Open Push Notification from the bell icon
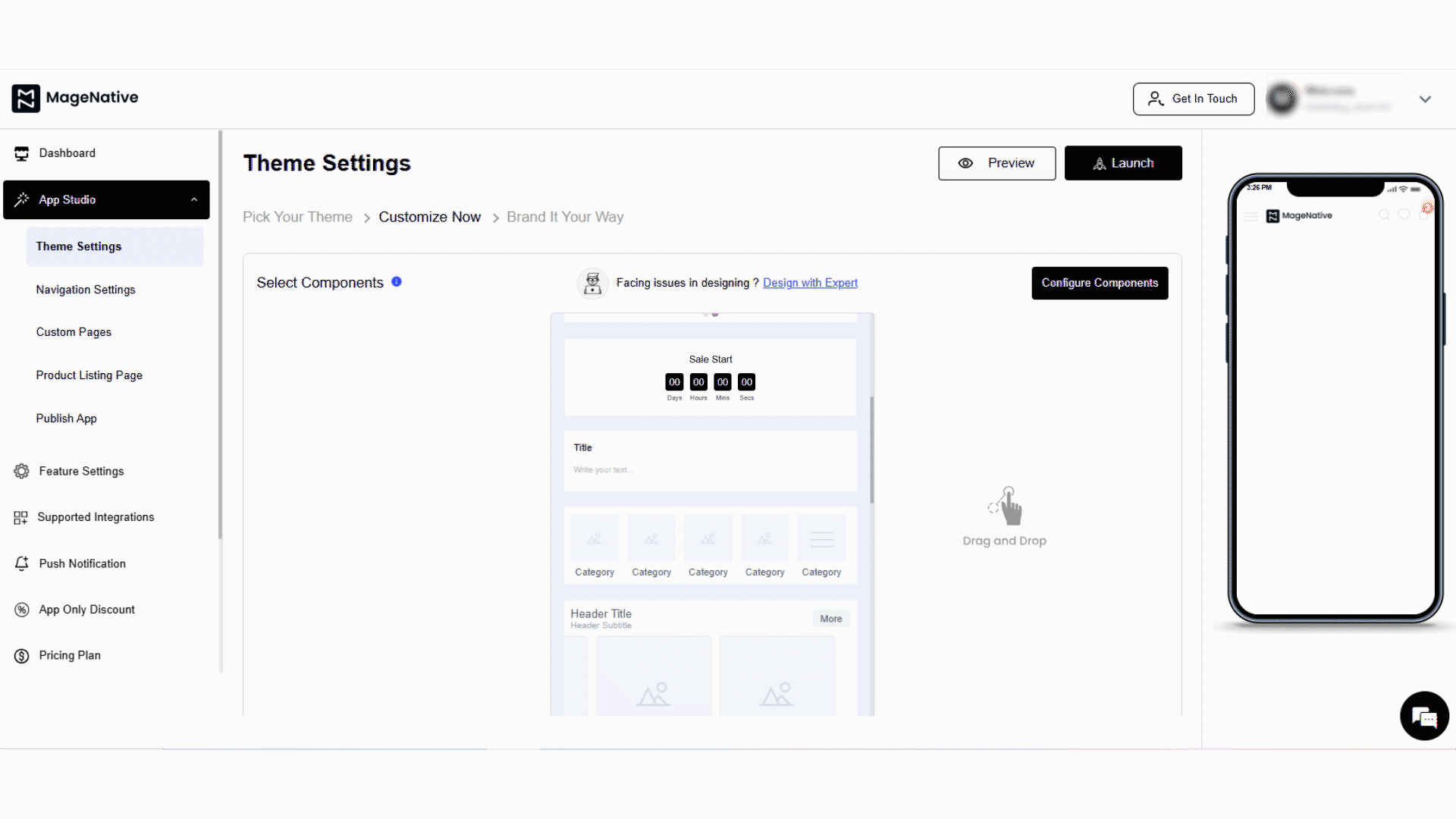1456x819 pixels. click(x=21, y=563)
